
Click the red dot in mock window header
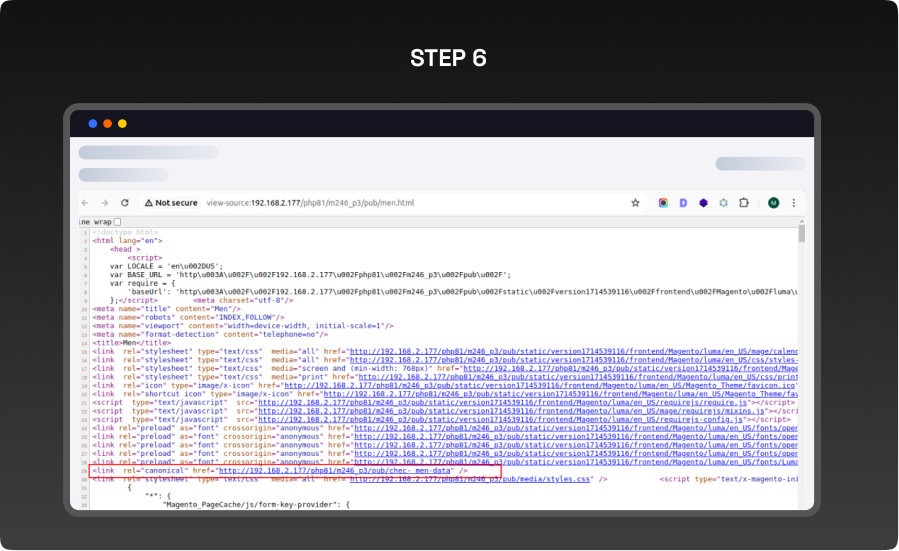pos(108,124)
